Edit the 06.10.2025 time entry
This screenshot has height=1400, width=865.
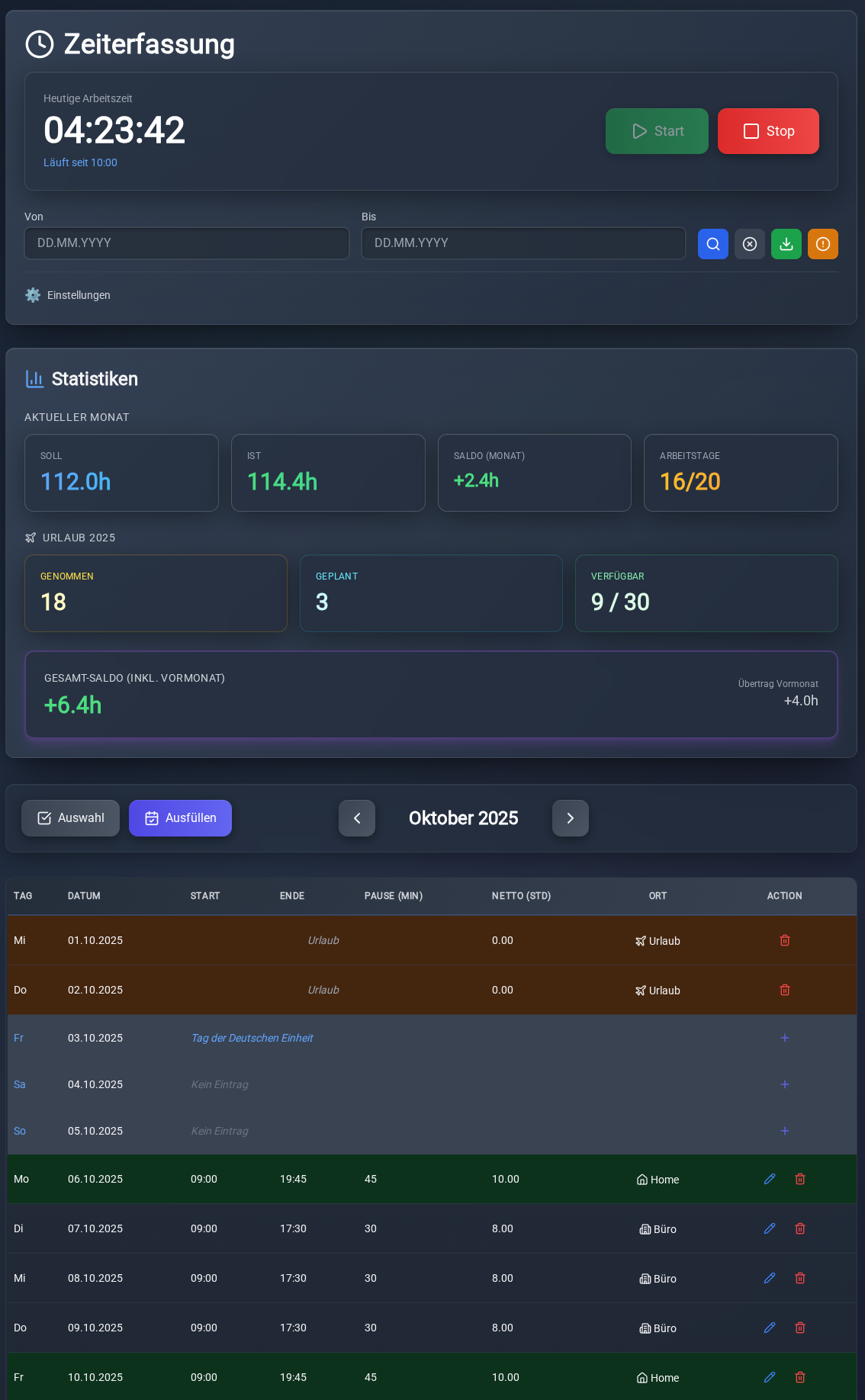coord(769,1179)
